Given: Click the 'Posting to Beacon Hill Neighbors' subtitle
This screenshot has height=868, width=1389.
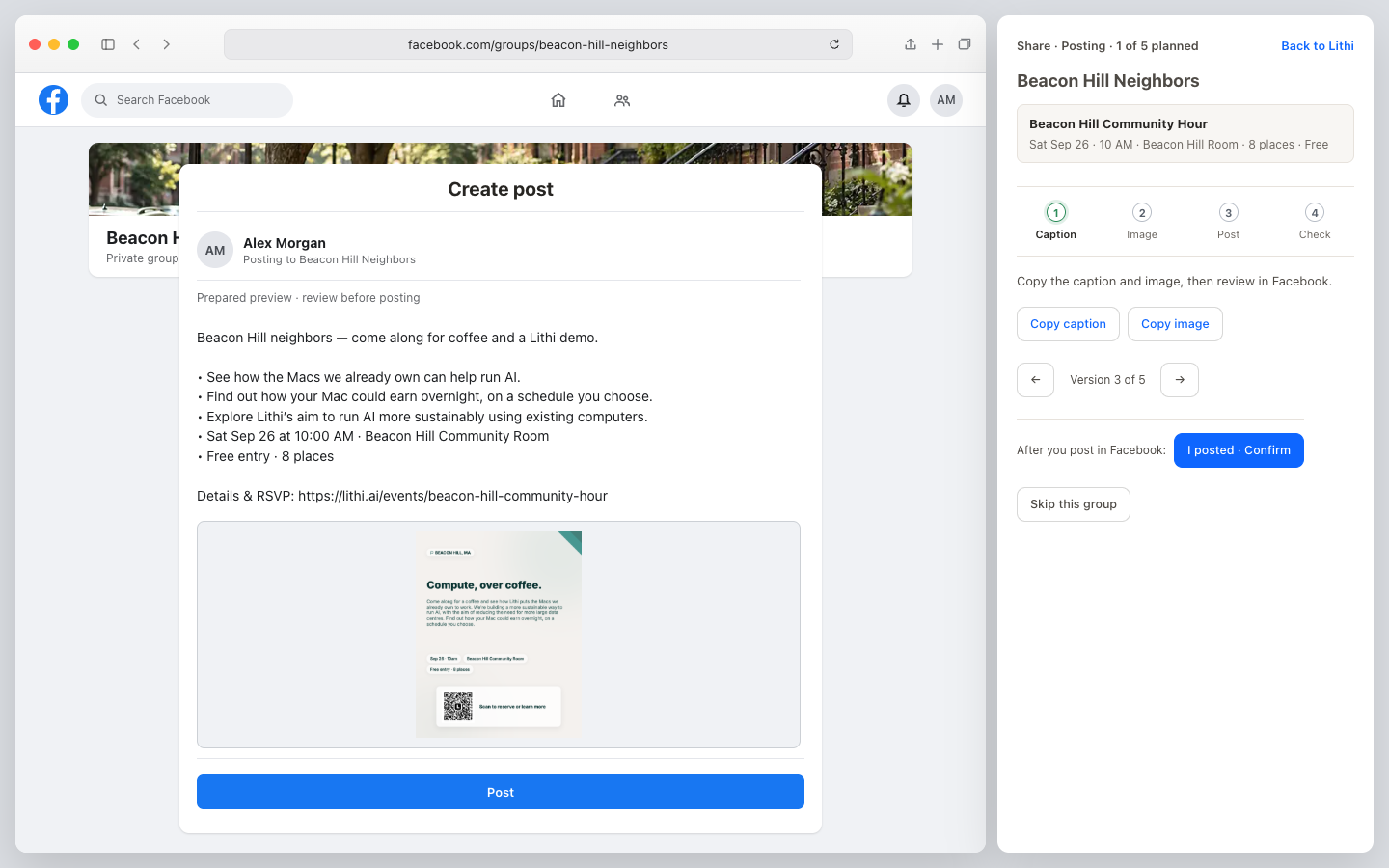Looking at the screenshot, I should pos(329,259).
